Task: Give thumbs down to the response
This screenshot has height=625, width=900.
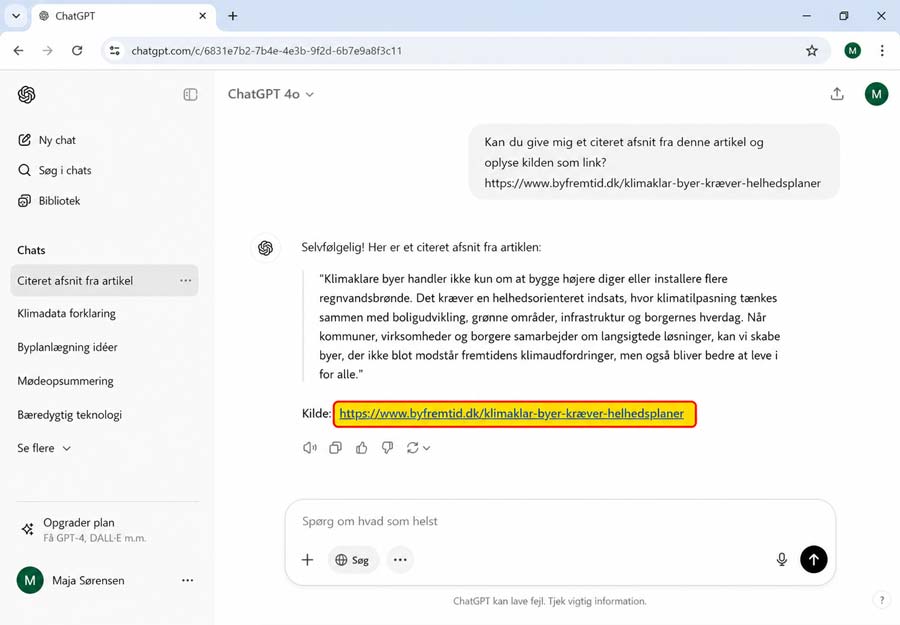Action: [x=387, y=448]
